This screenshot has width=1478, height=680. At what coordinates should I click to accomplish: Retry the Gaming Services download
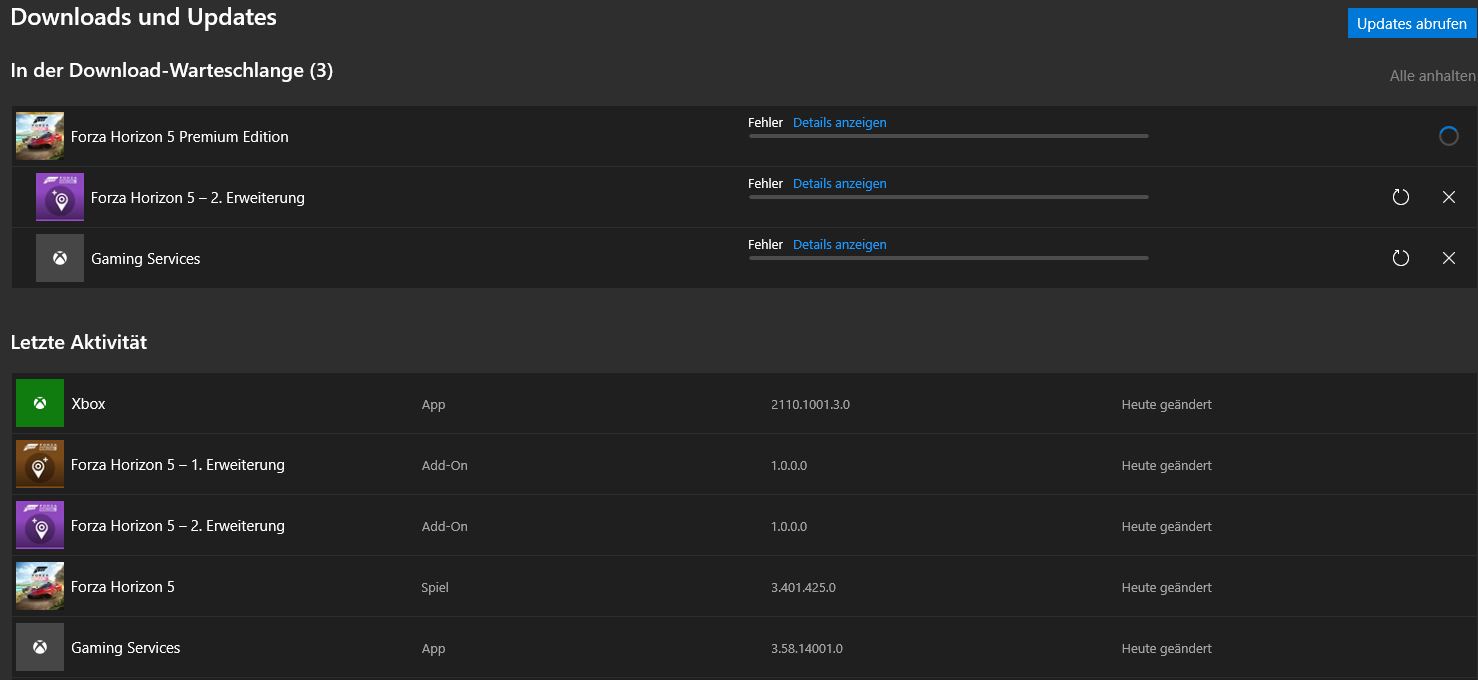coord(1400,257)
